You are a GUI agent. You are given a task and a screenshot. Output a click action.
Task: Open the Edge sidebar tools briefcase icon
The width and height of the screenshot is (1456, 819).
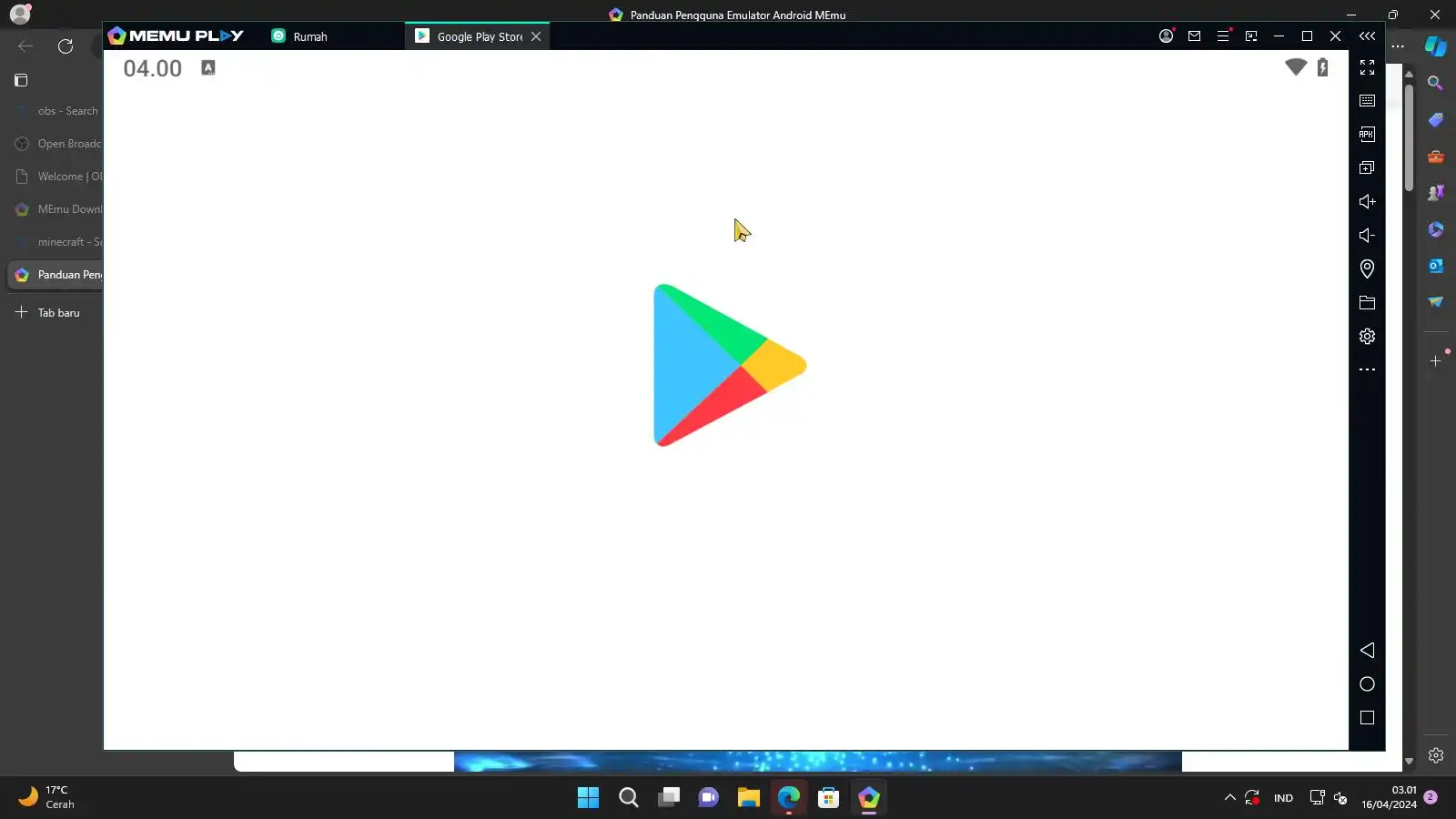[x=1435, y=157]
